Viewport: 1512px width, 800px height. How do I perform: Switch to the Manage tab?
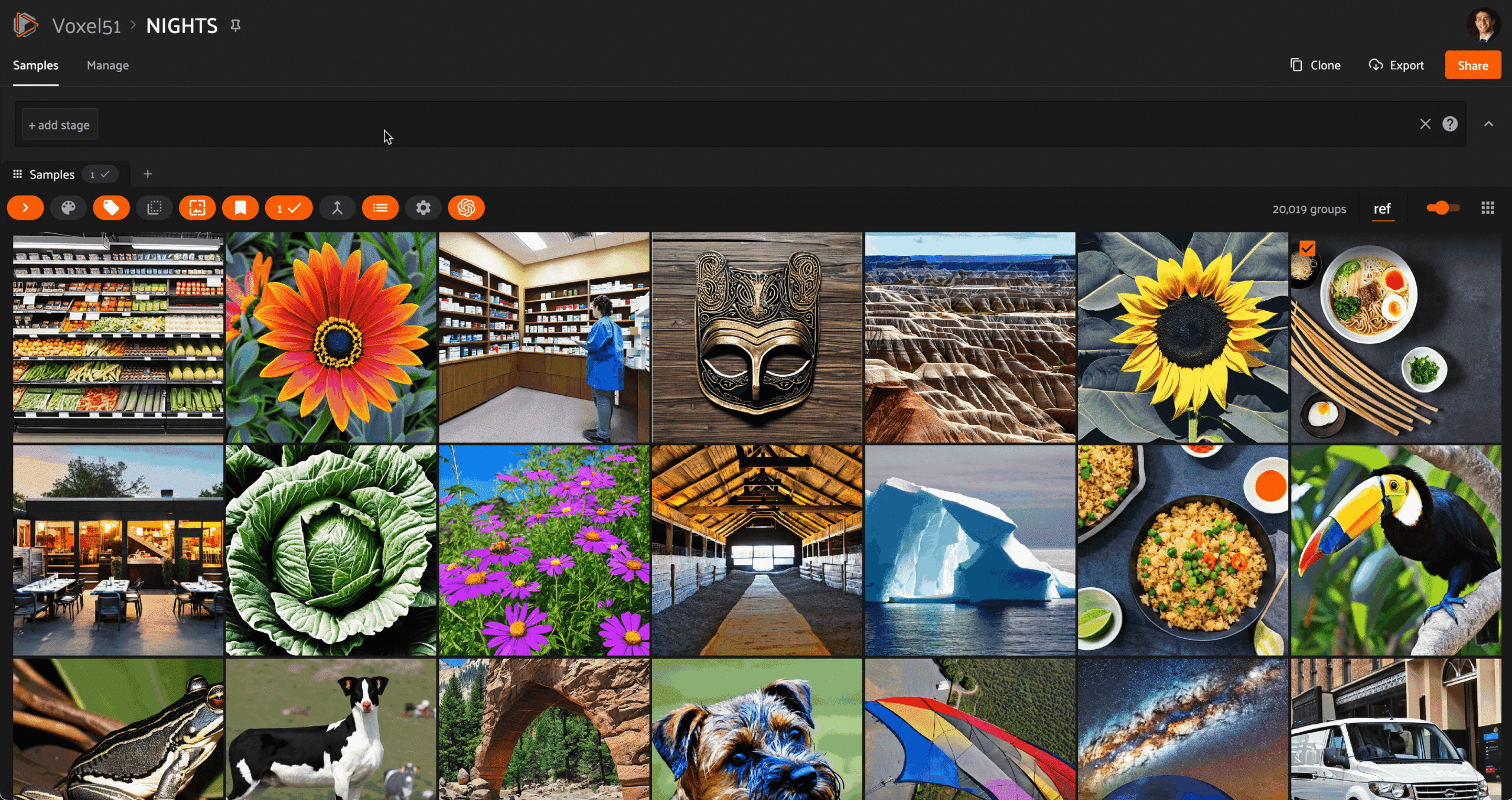107,66
